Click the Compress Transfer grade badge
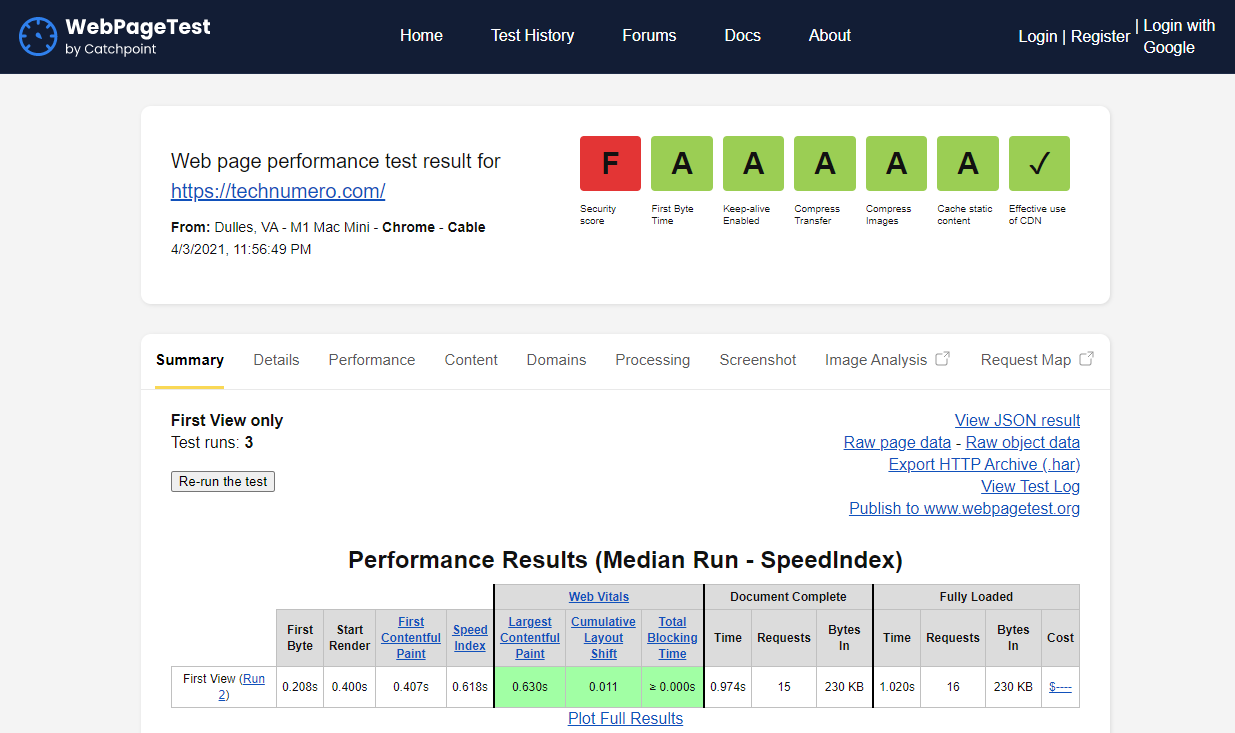1235x733 pixels. 824,163
